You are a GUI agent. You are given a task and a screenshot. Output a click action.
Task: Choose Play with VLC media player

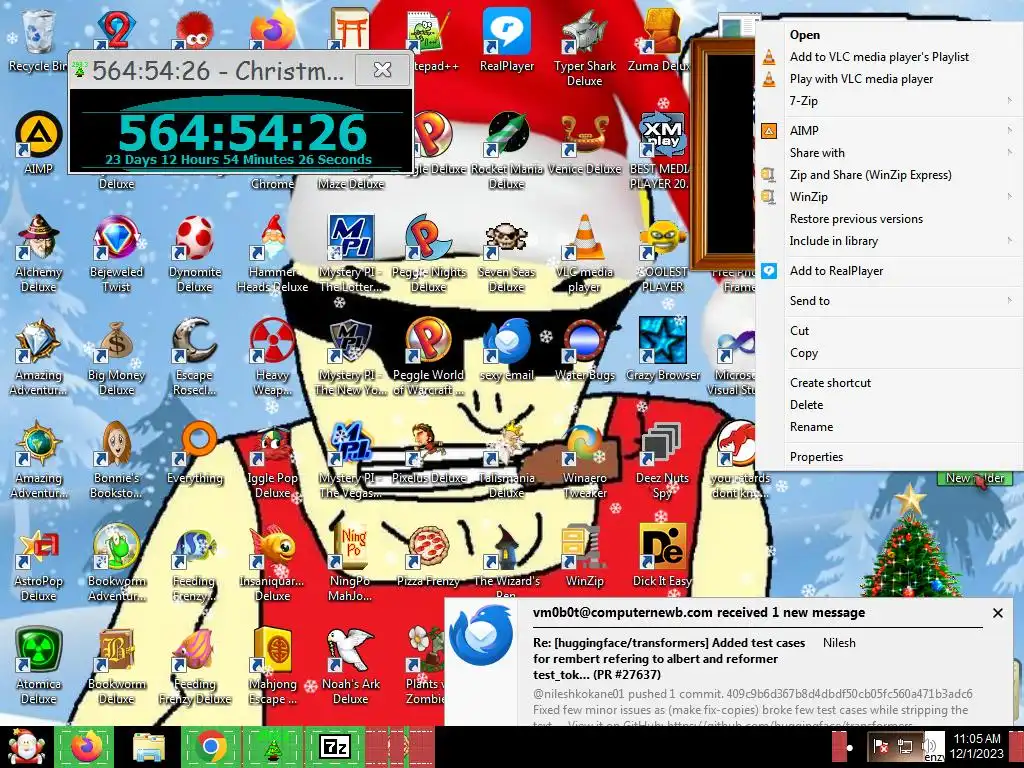pyautogui.click(x=889, y=79)
